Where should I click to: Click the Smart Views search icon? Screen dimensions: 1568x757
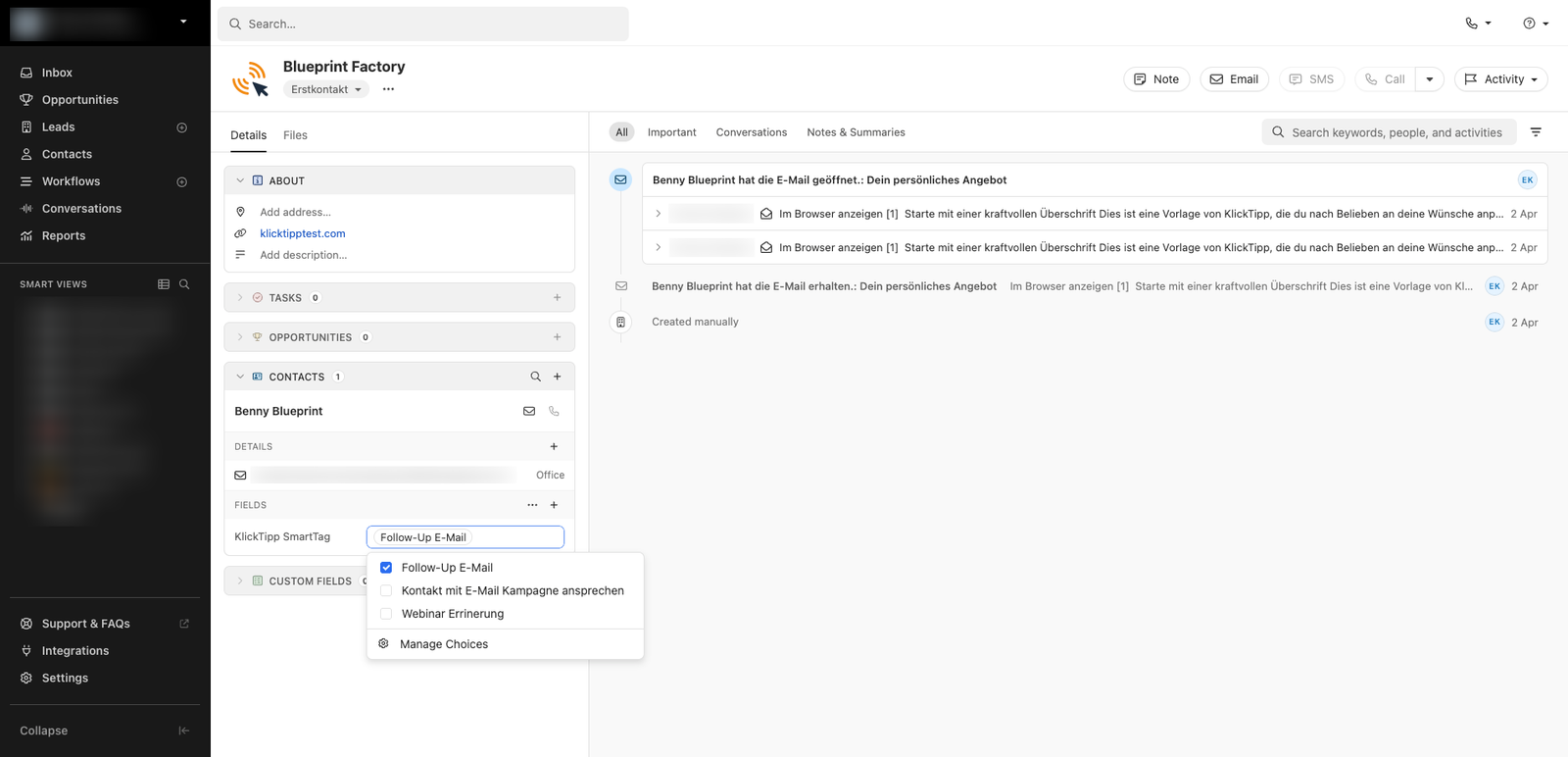[184, 284]
